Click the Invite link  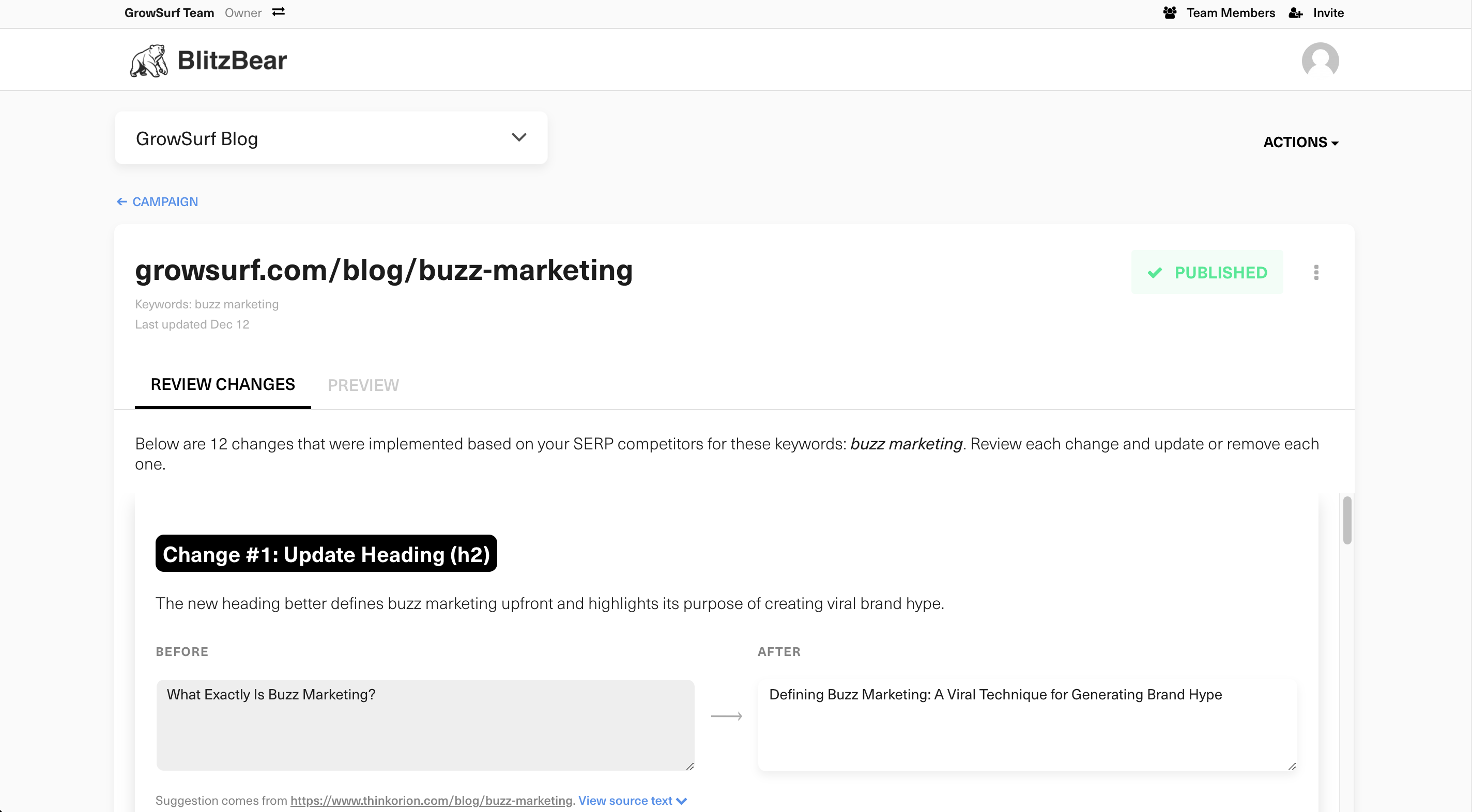click(x=1328, y=12)
